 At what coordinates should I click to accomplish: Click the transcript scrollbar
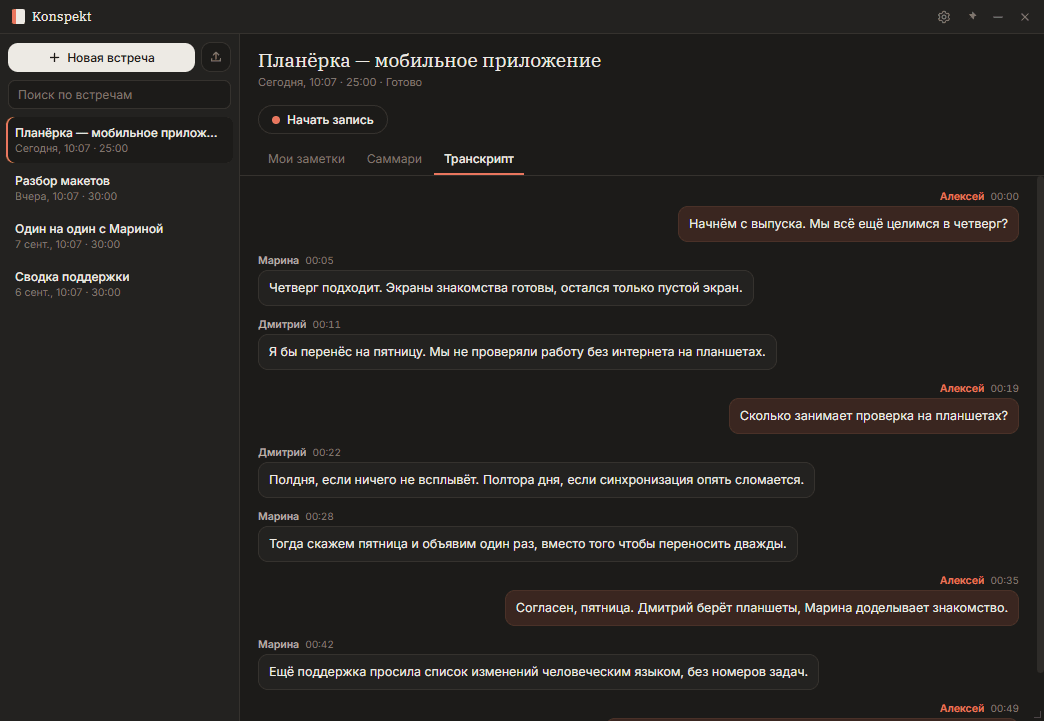coord(1040,426)
